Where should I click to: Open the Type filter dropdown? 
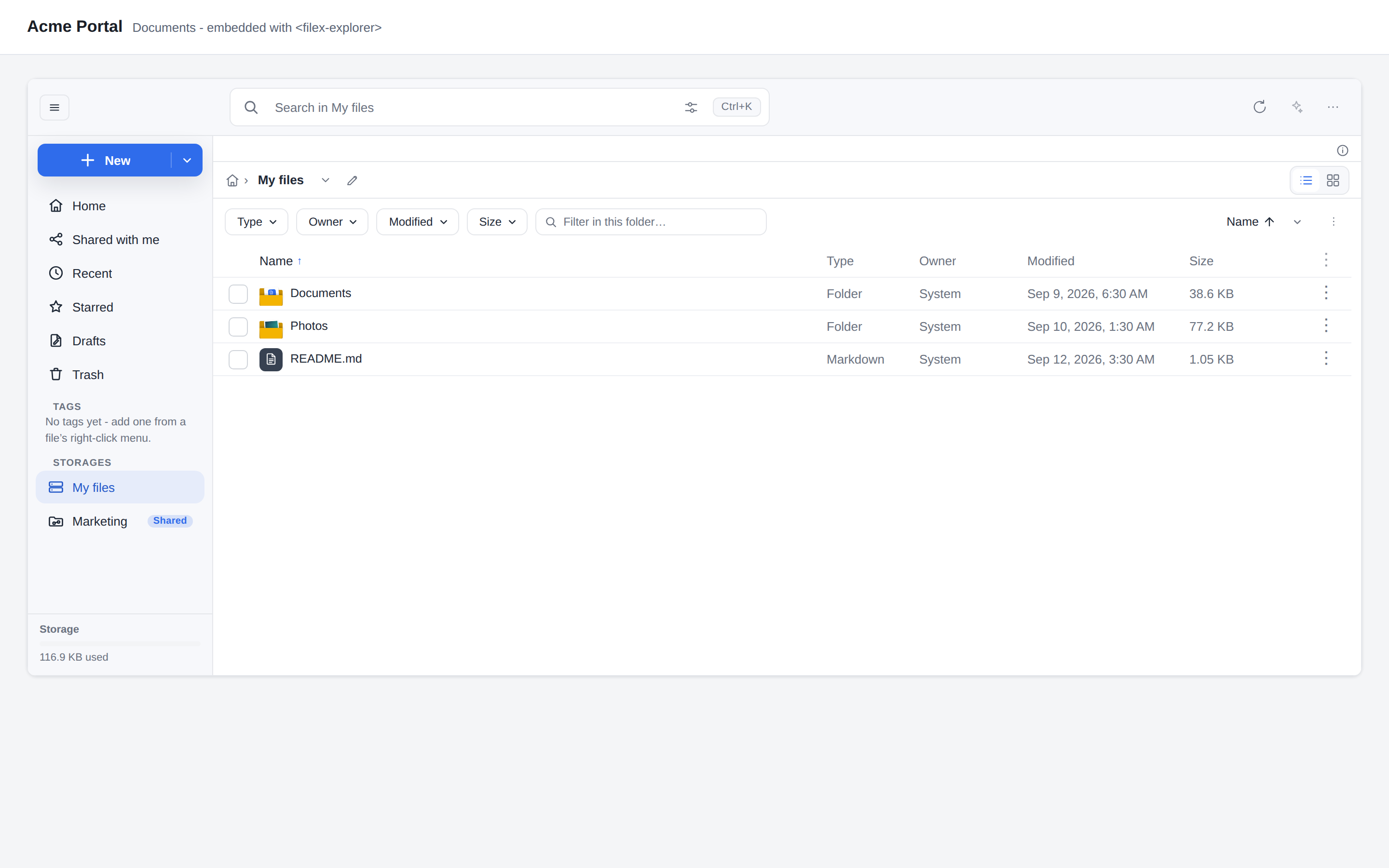pos(257,222)
